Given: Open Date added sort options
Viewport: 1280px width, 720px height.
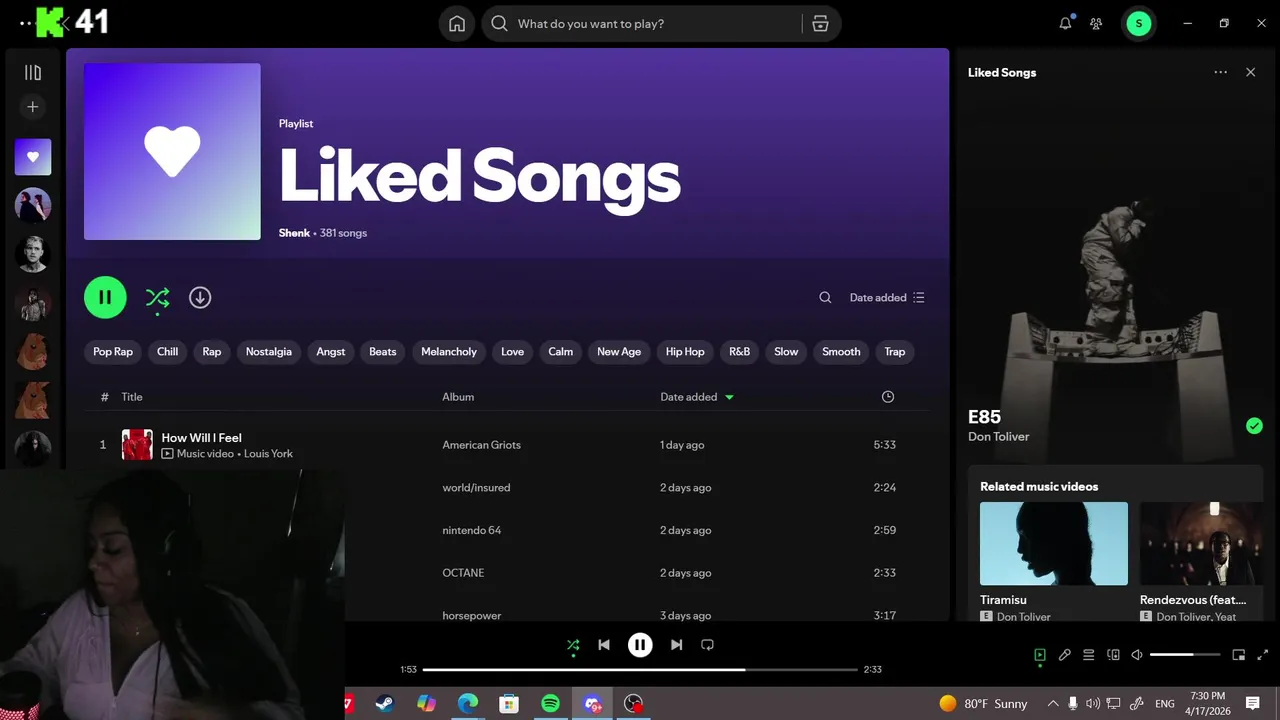Looking at the screenshot, I should click(x=887, y=297).
